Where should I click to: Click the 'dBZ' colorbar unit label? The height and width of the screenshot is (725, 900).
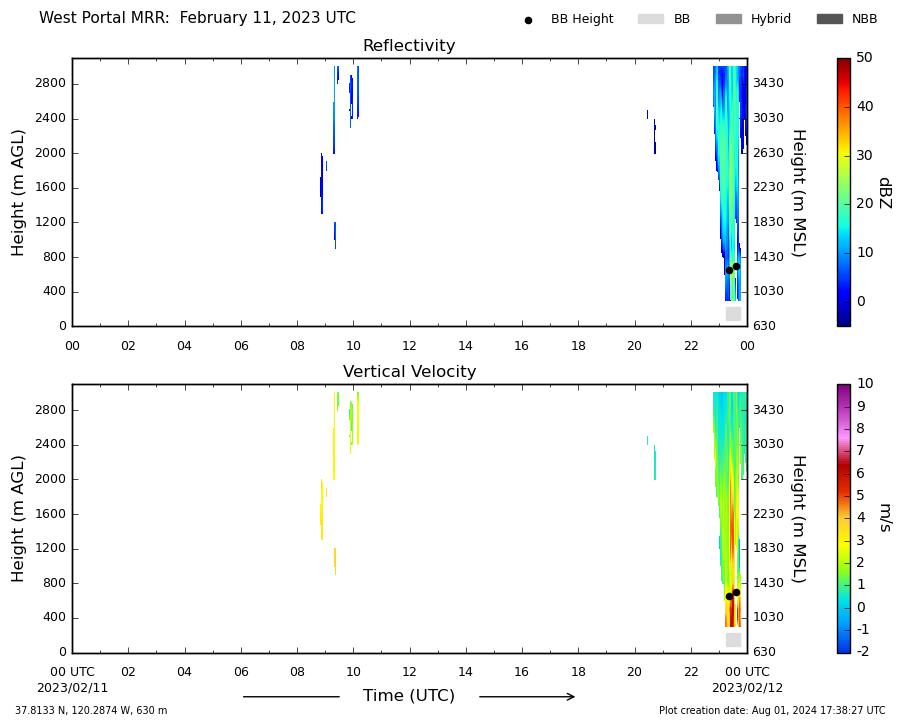click(x=885, y=193)
